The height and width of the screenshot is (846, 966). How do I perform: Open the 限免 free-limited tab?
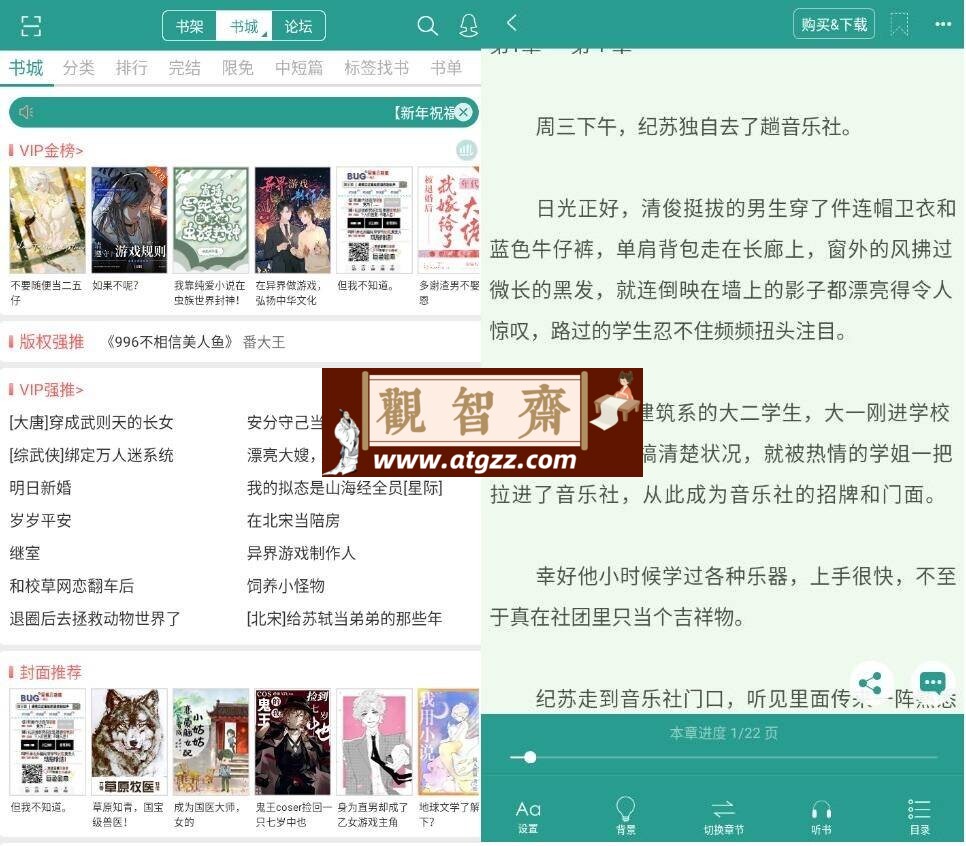tap(238, 67)
